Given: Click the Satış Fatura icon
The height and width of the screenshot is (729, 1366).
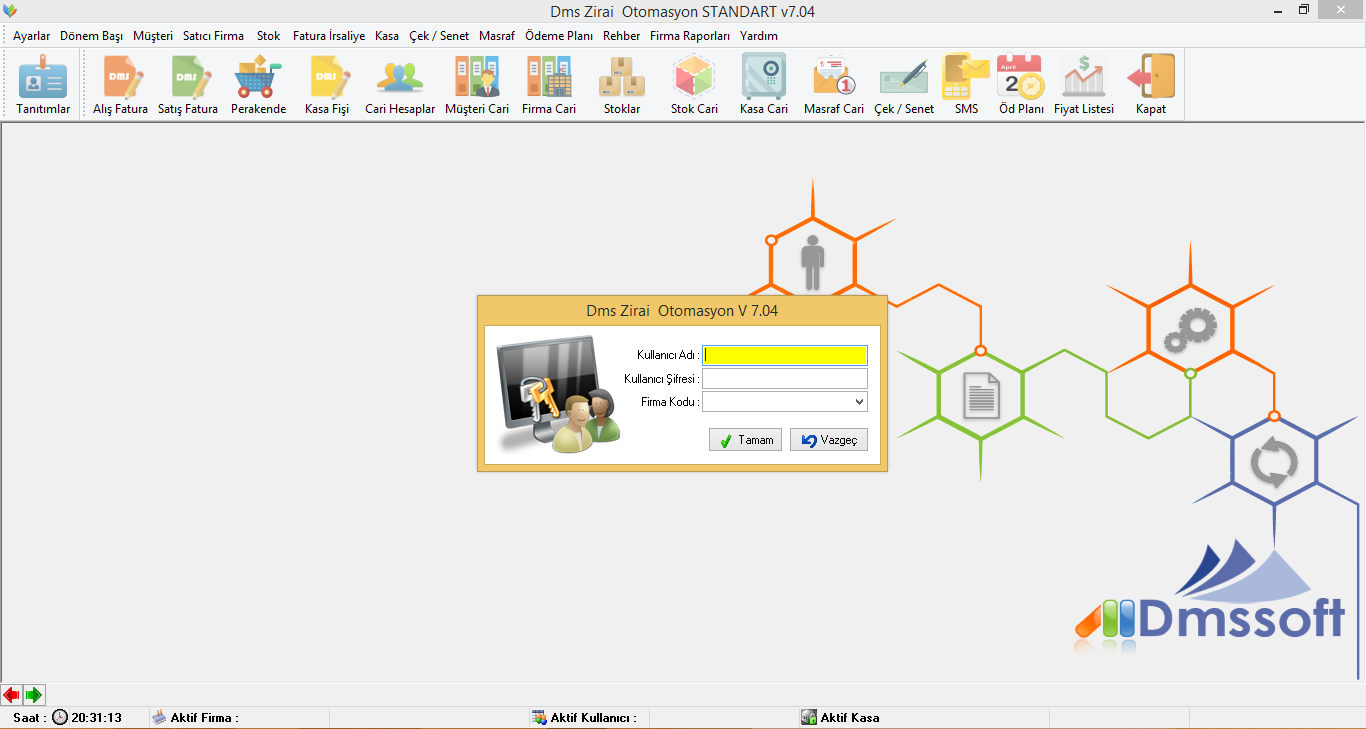Looking at the screenshot, I should (x=188, y=78).
